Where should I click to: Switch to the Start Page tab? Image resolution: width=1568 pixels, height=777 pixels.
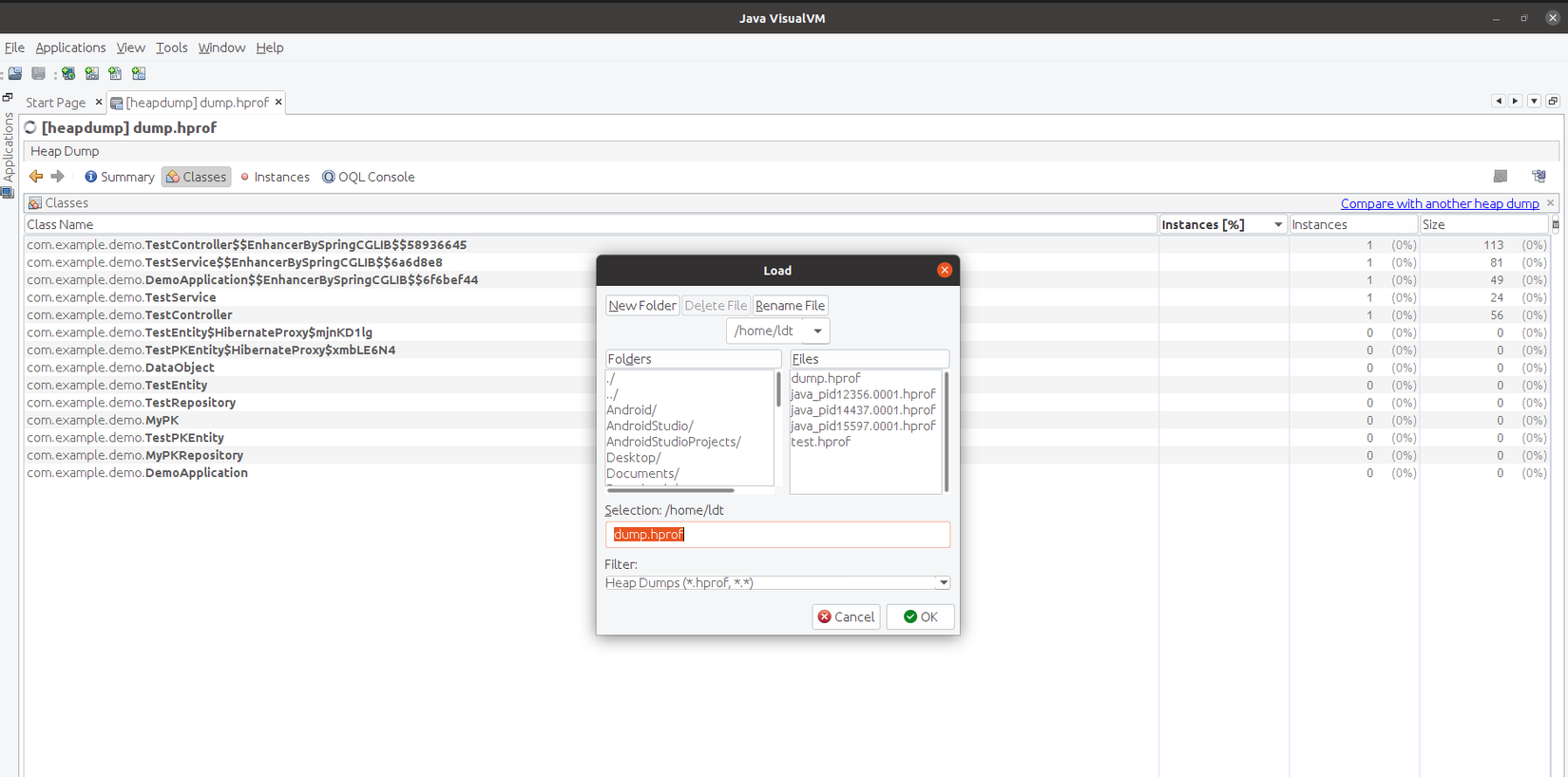55,102
